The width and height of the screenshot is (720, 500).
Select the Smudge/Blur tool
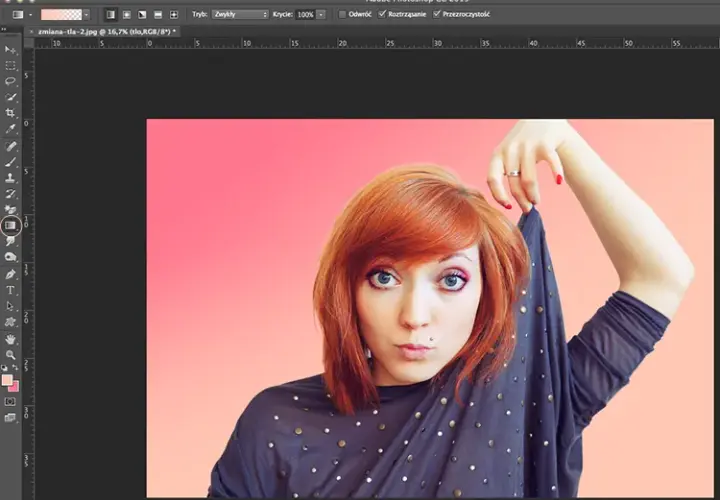pyautogui.click(x=10, y=242)
